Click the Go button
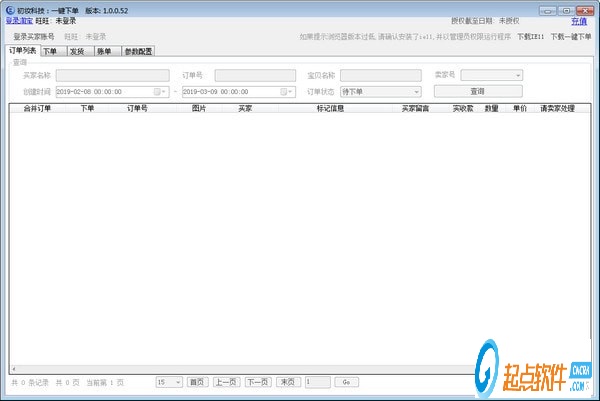 click(x=346, y=382)
